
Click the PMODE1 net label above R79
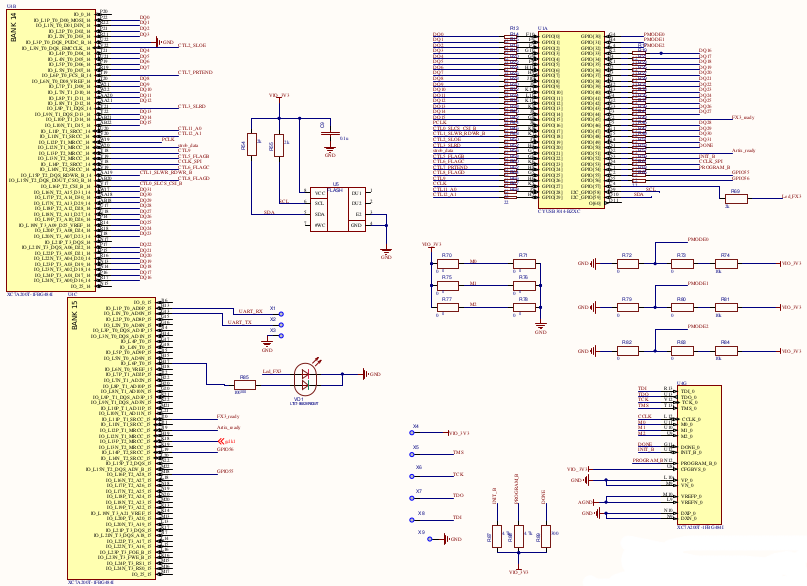(698, 283)
